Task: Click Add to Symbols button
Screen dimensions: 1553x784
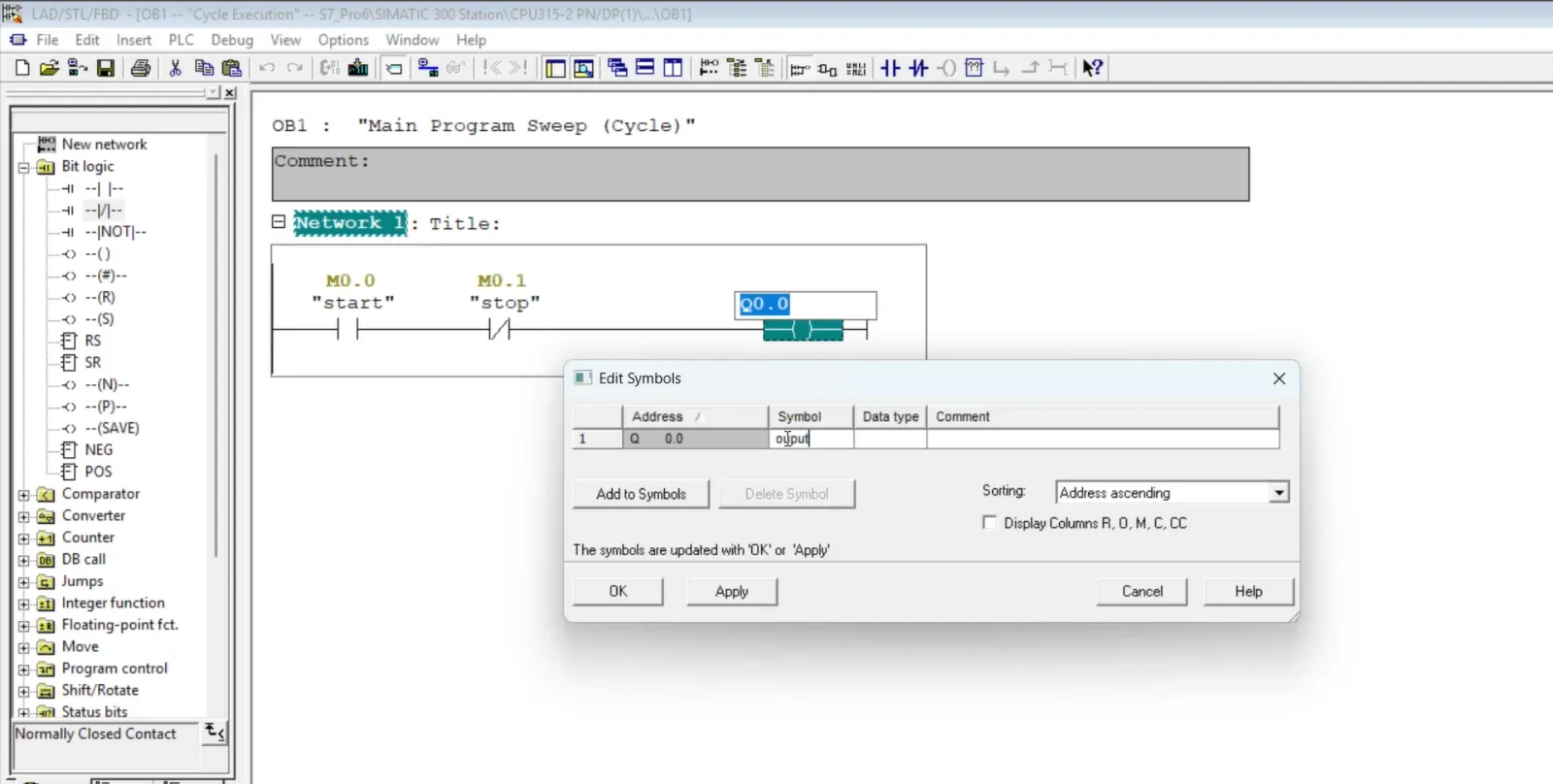Action: coord(641,494)
